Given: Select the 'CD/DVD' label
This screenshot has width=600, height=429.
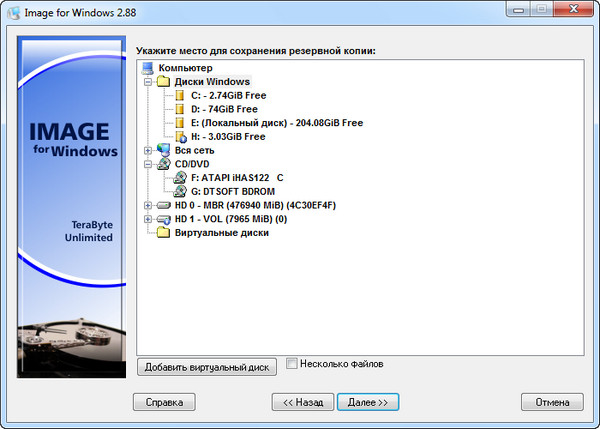Looking at the screenshot, I should (x=192, y=164).
